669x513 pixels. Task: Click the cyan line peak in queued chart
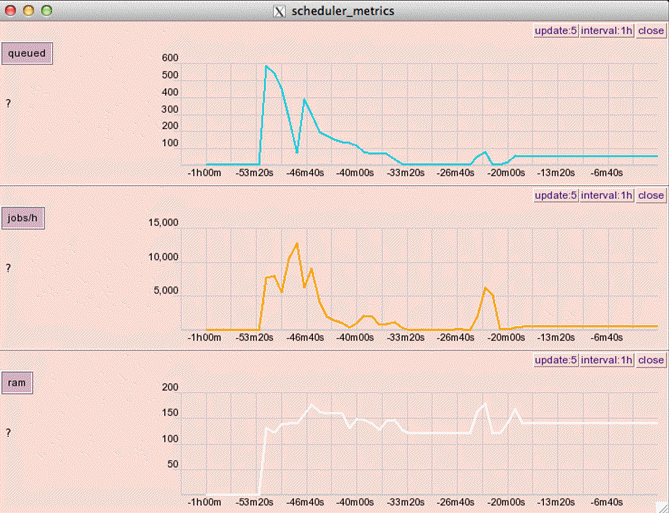tap(266, 66)
